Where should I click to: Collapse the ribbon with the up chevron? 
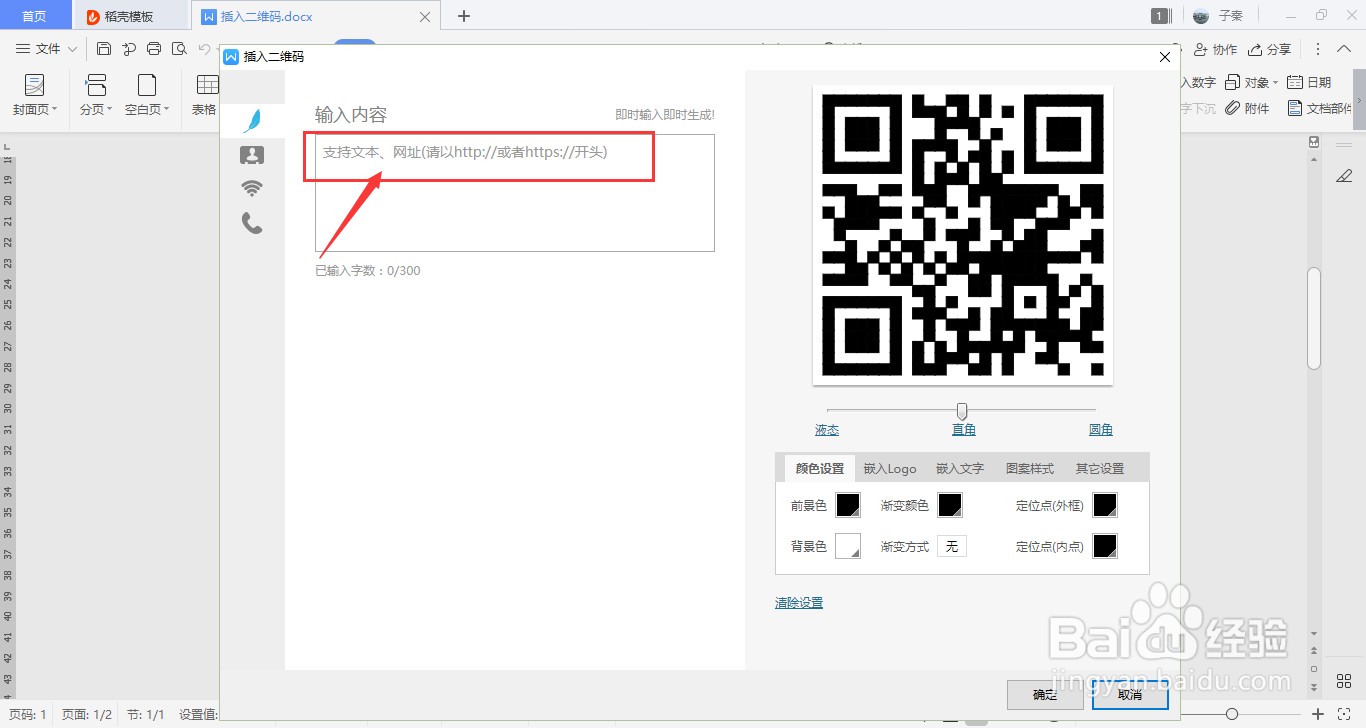tap(1346, 49)
